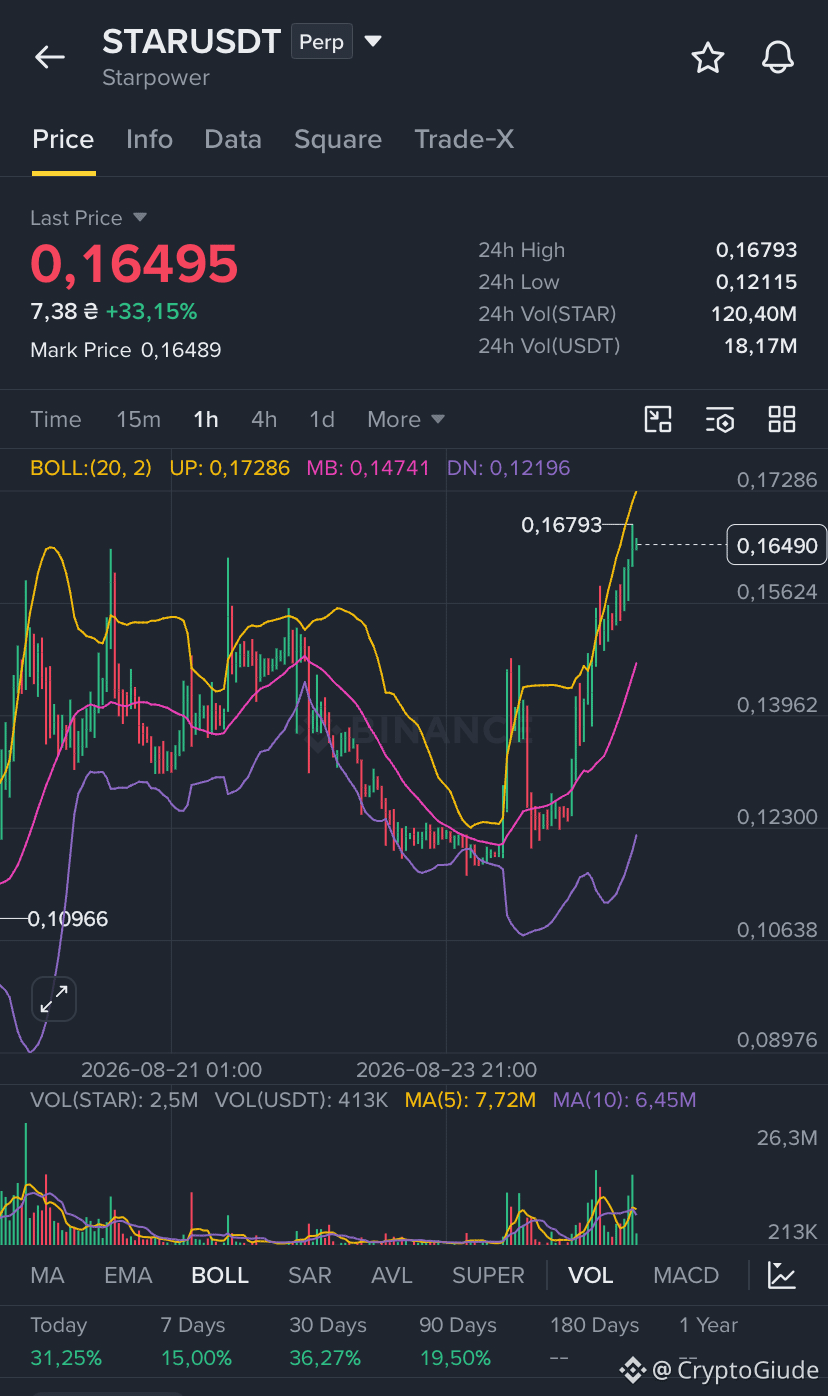Tap the 2026-08-21 01:00 time axis label
Screen dimensions: 828x1396
pos(171,1070)
